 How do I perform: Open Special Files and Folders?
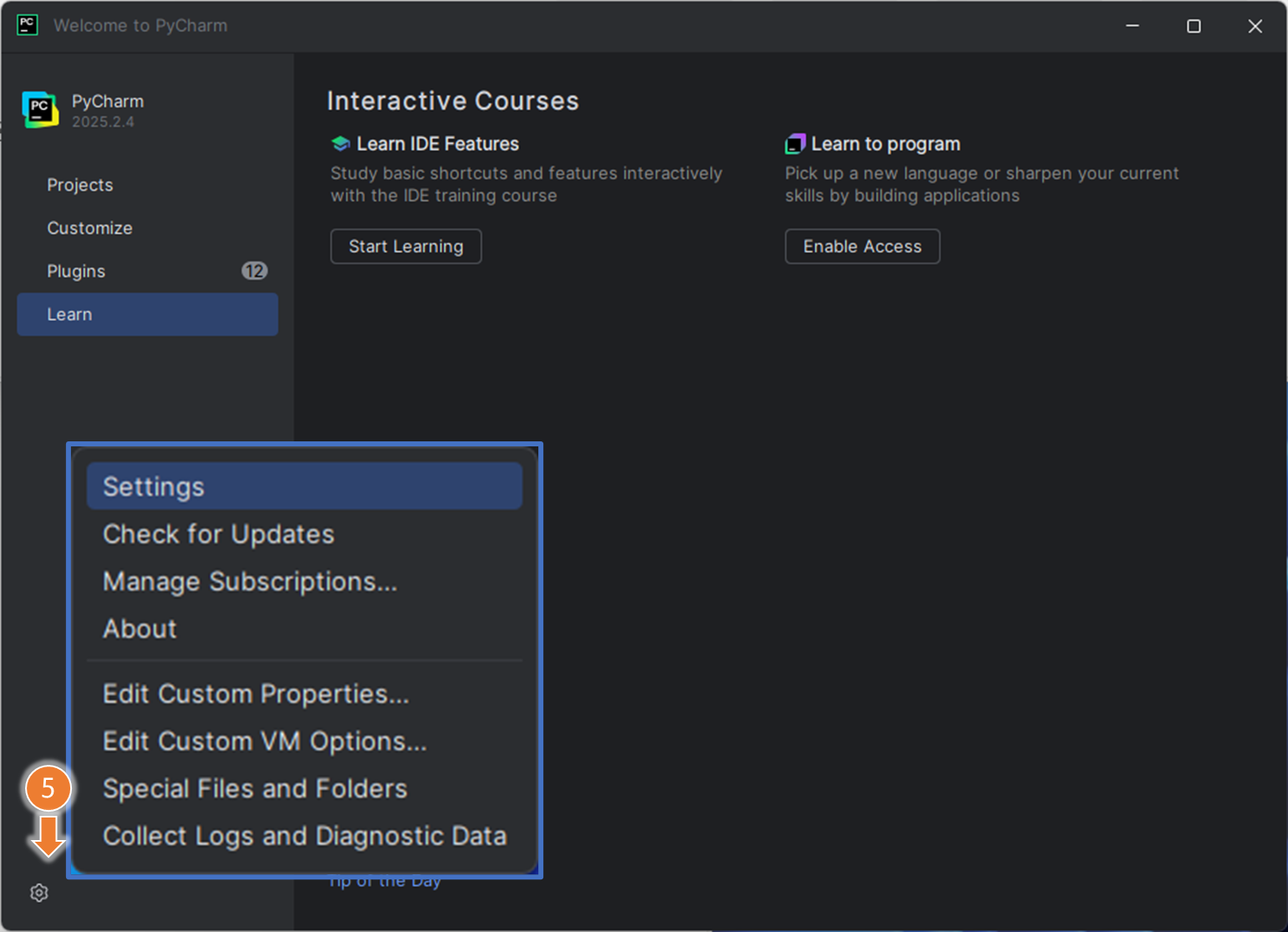[304, 788]
